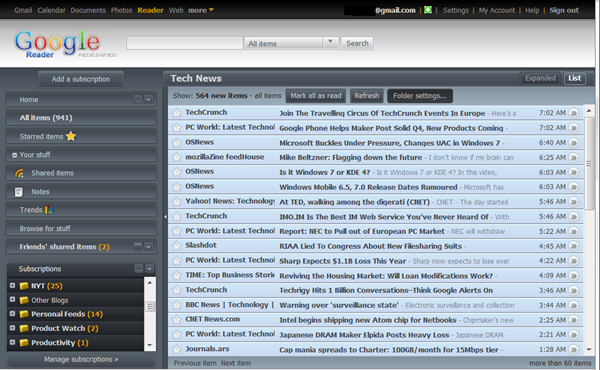The width and height of the screenshot is (600, 370).
Task: Open Documents from the top bar
Action: coord(88,10)
